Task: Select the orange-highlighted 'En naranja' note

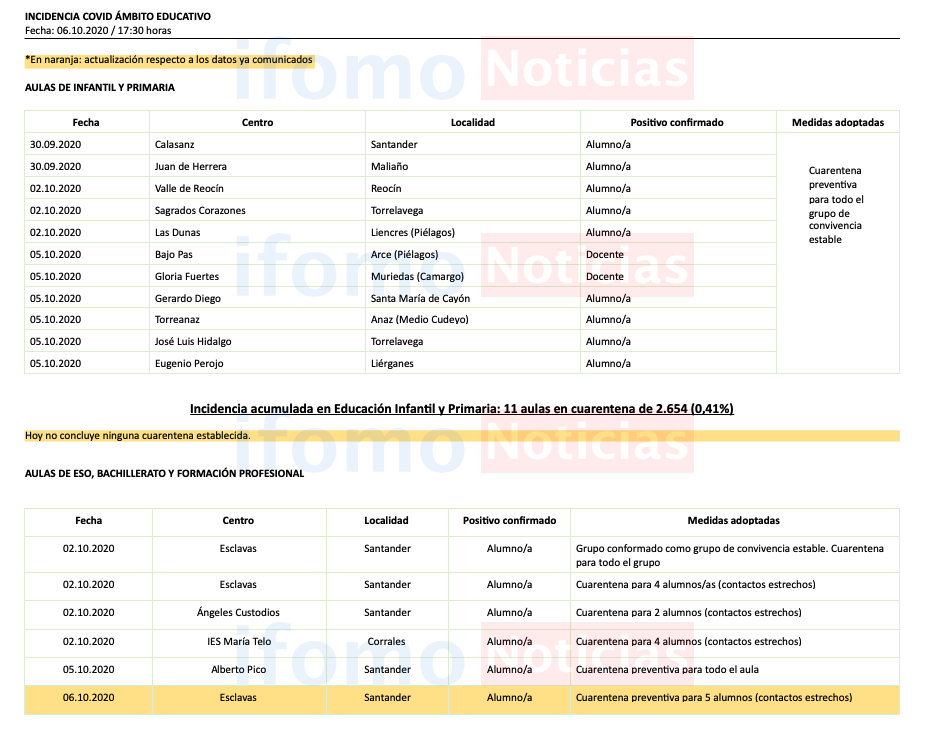Action: 169,60
